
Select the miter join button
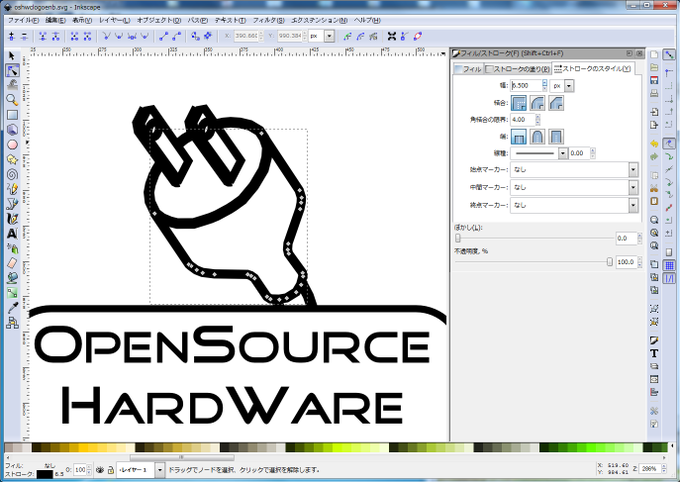[x=519, y=103]
